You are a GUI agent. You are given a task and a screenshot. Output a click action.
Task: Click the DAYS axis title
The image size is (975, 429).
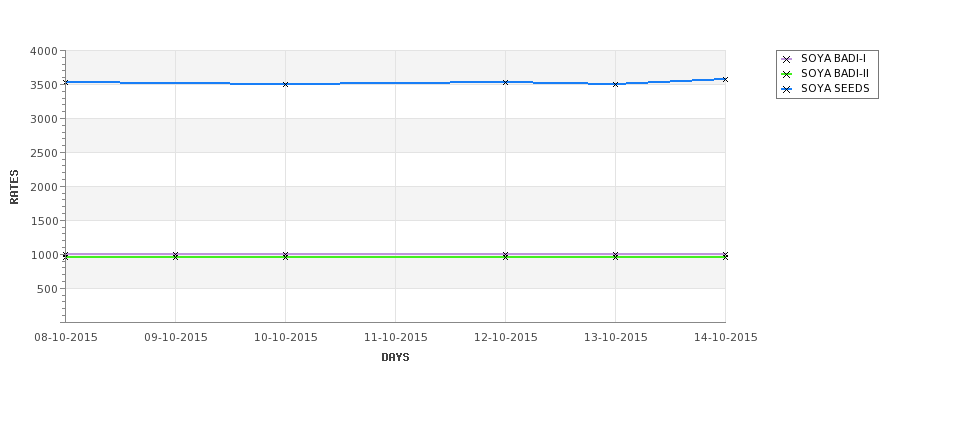(395, 358)
